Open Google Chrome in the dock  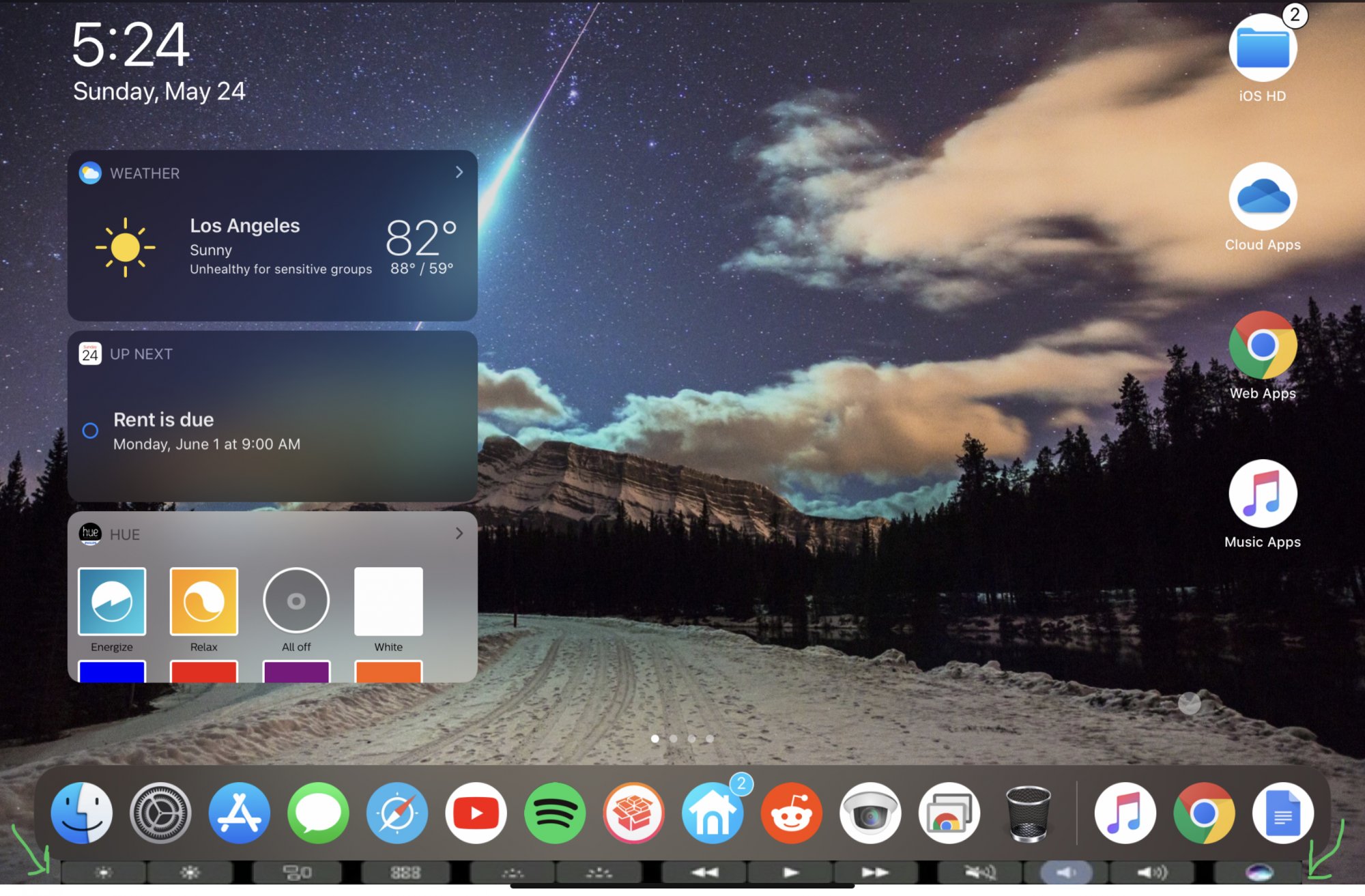point(1205,813)
